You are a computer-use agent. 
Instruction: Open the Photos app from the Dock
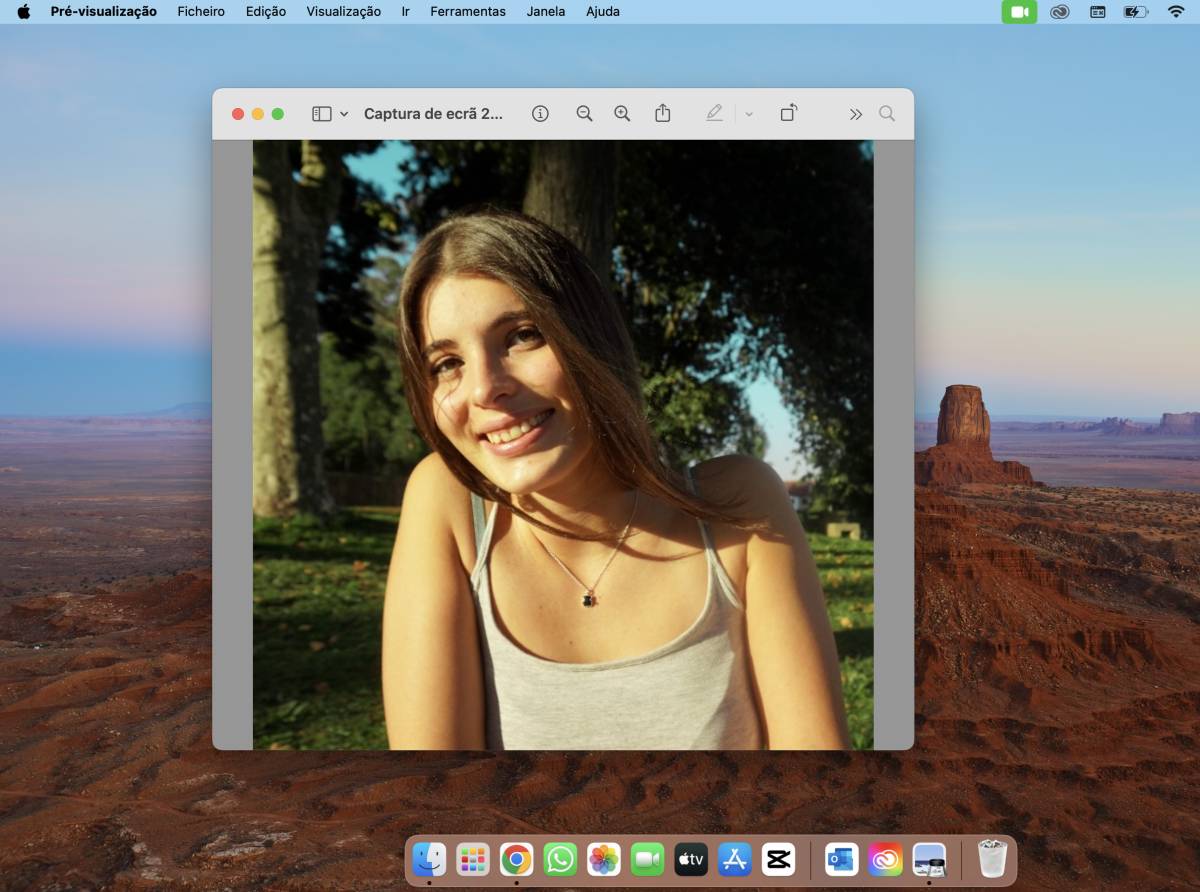click(604, 859)
